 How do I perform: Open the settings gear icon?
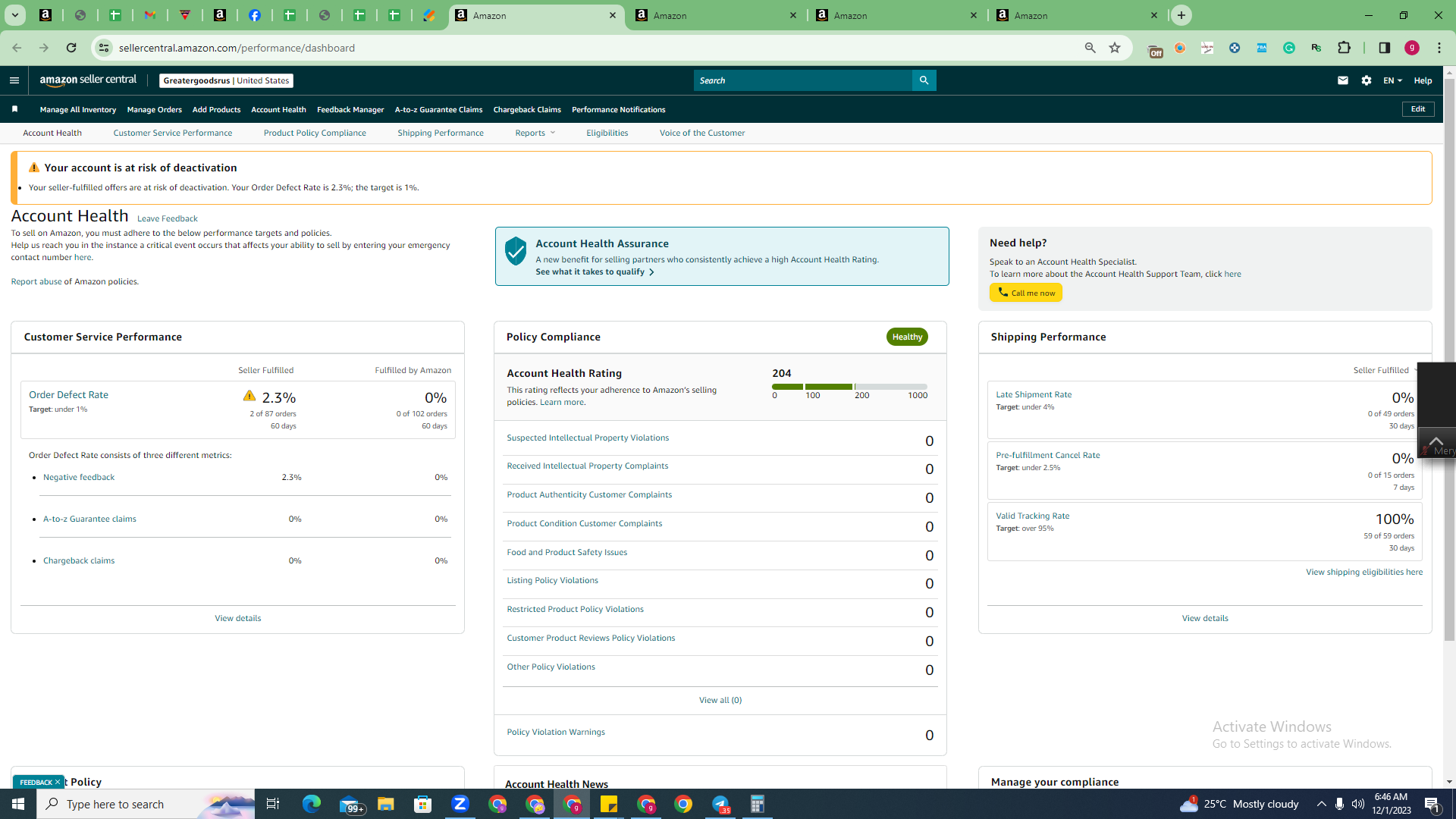[x=1367, y=80]
